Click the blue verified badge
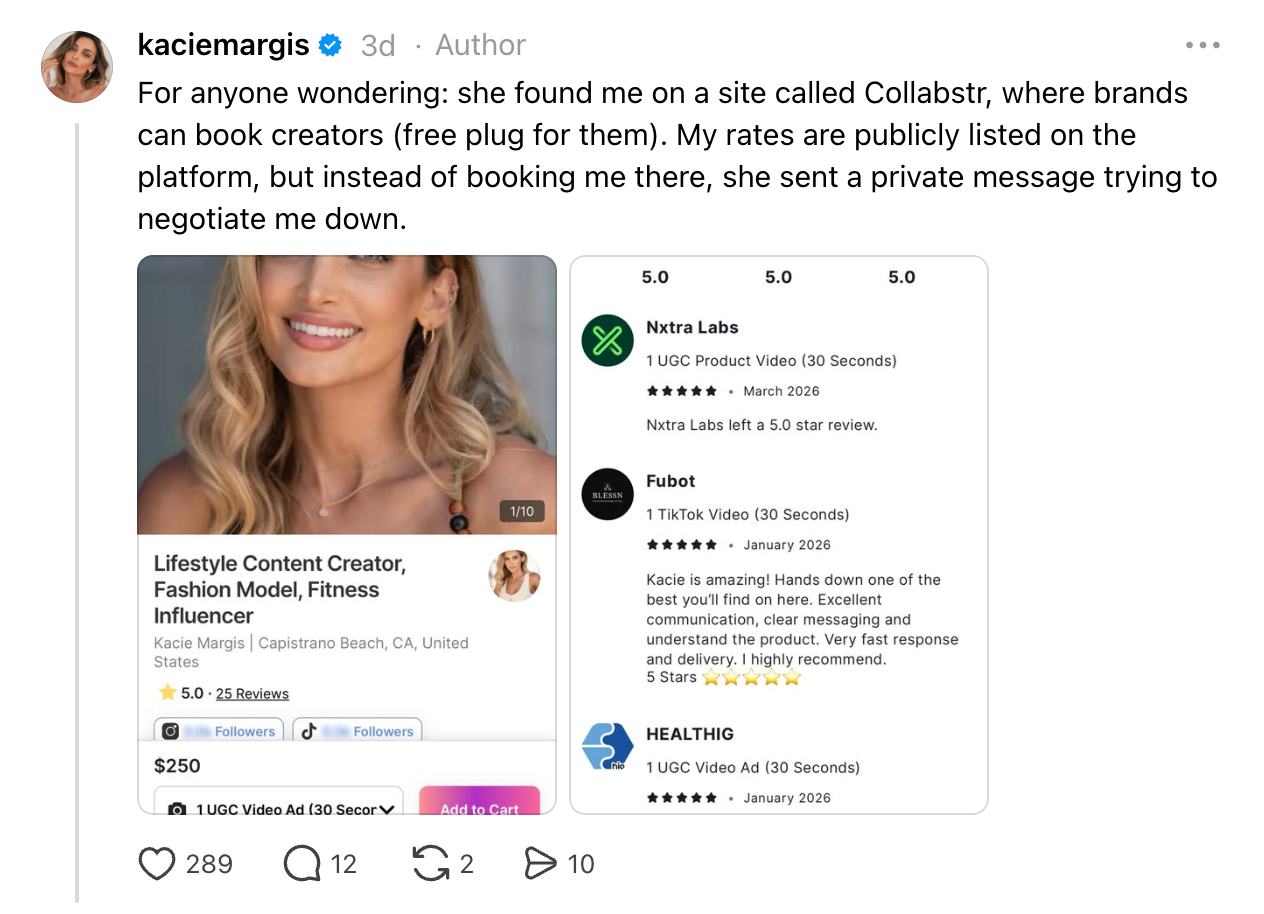Screen dimensions: 1264x914 [331, 45]
